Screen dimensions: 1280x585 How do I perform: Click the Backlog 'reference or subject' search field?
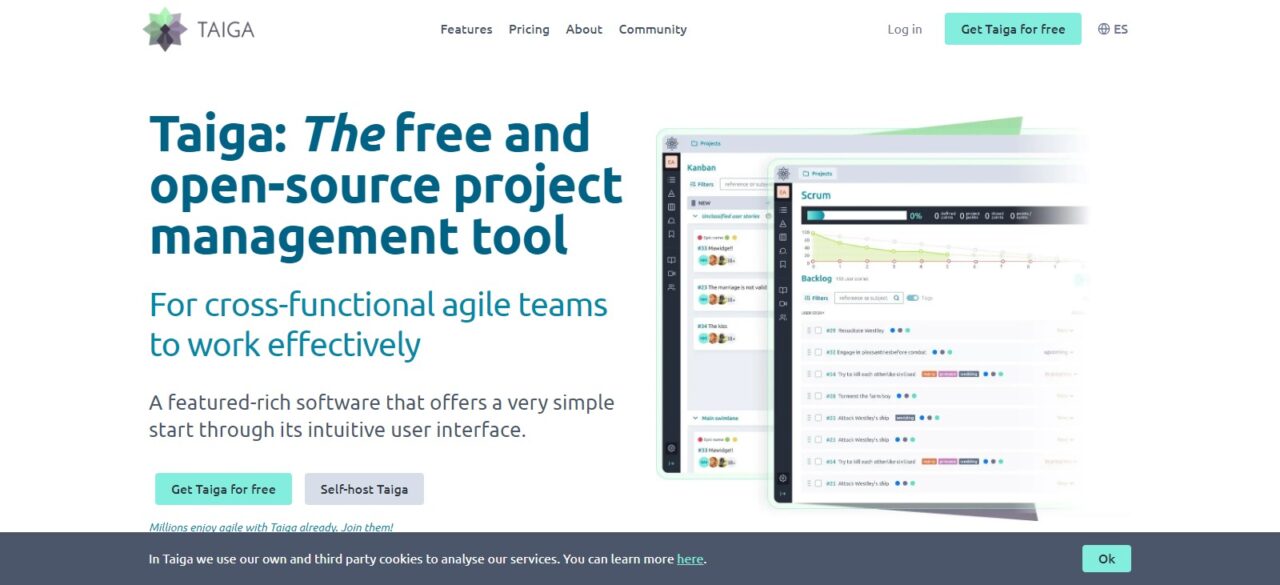[869, 298]
